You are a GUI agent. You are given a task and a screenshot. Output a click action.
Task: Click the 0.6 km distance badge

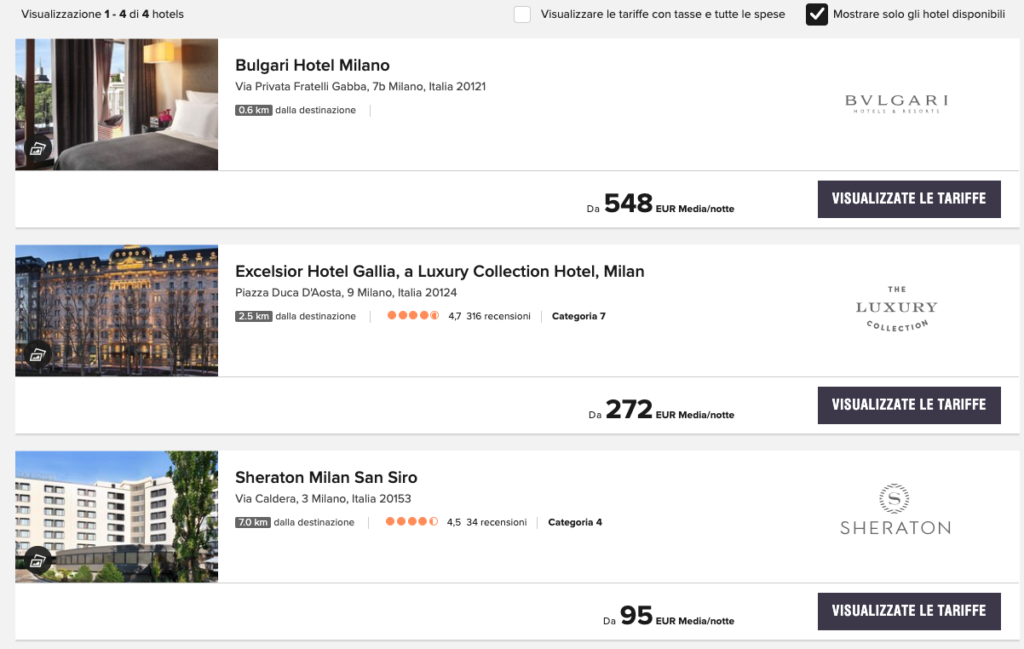[x=253, y=110]
